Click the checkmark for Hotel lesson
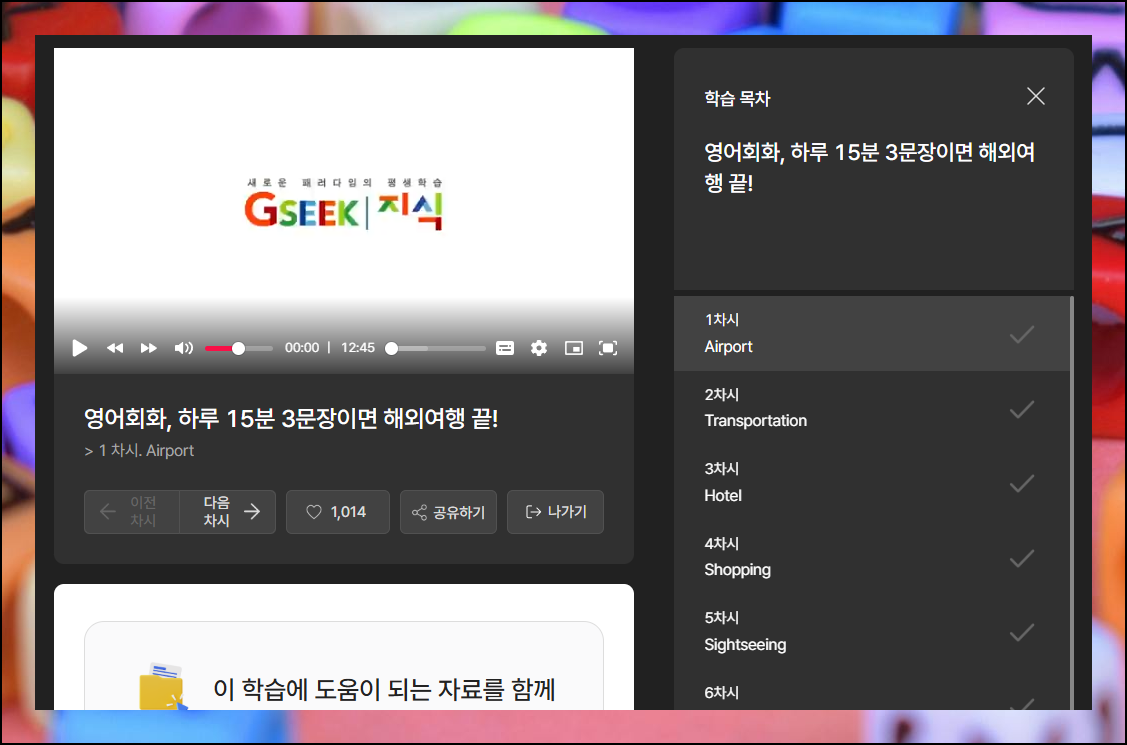1127x745 pixels. coord(1021,483)
